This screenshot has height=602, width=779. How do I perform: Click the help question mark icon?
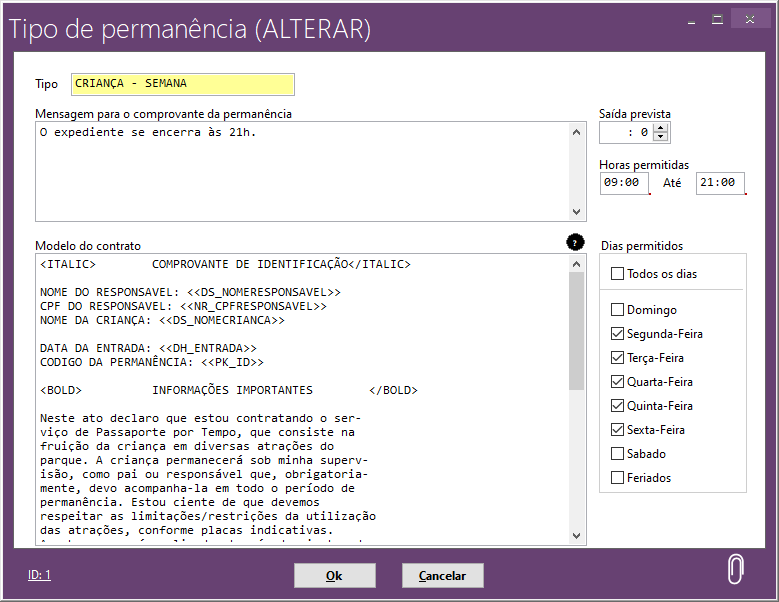pos(575,242)
